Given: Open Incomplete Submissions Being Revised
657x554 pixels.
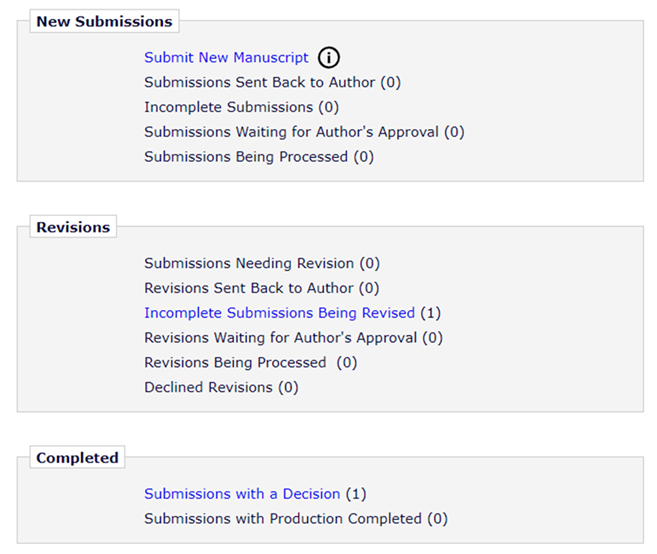Looking at the screenshot, I should click(279, 313).
